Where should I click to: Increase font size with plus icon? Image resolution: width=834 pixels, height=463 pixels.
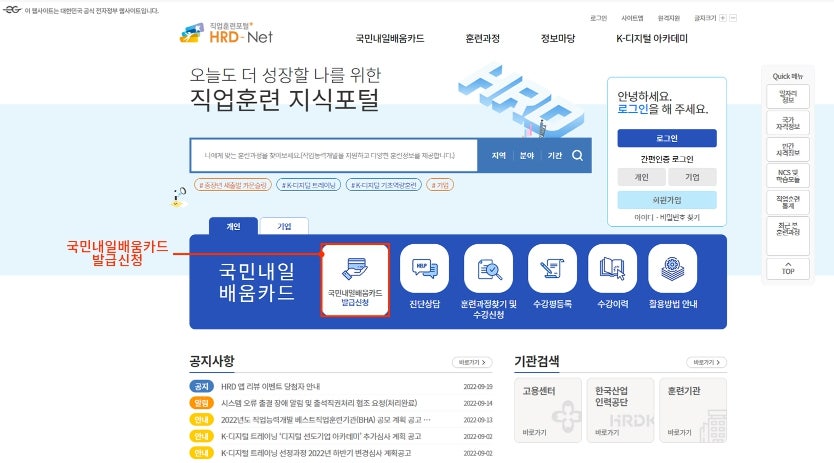(722, 18)
